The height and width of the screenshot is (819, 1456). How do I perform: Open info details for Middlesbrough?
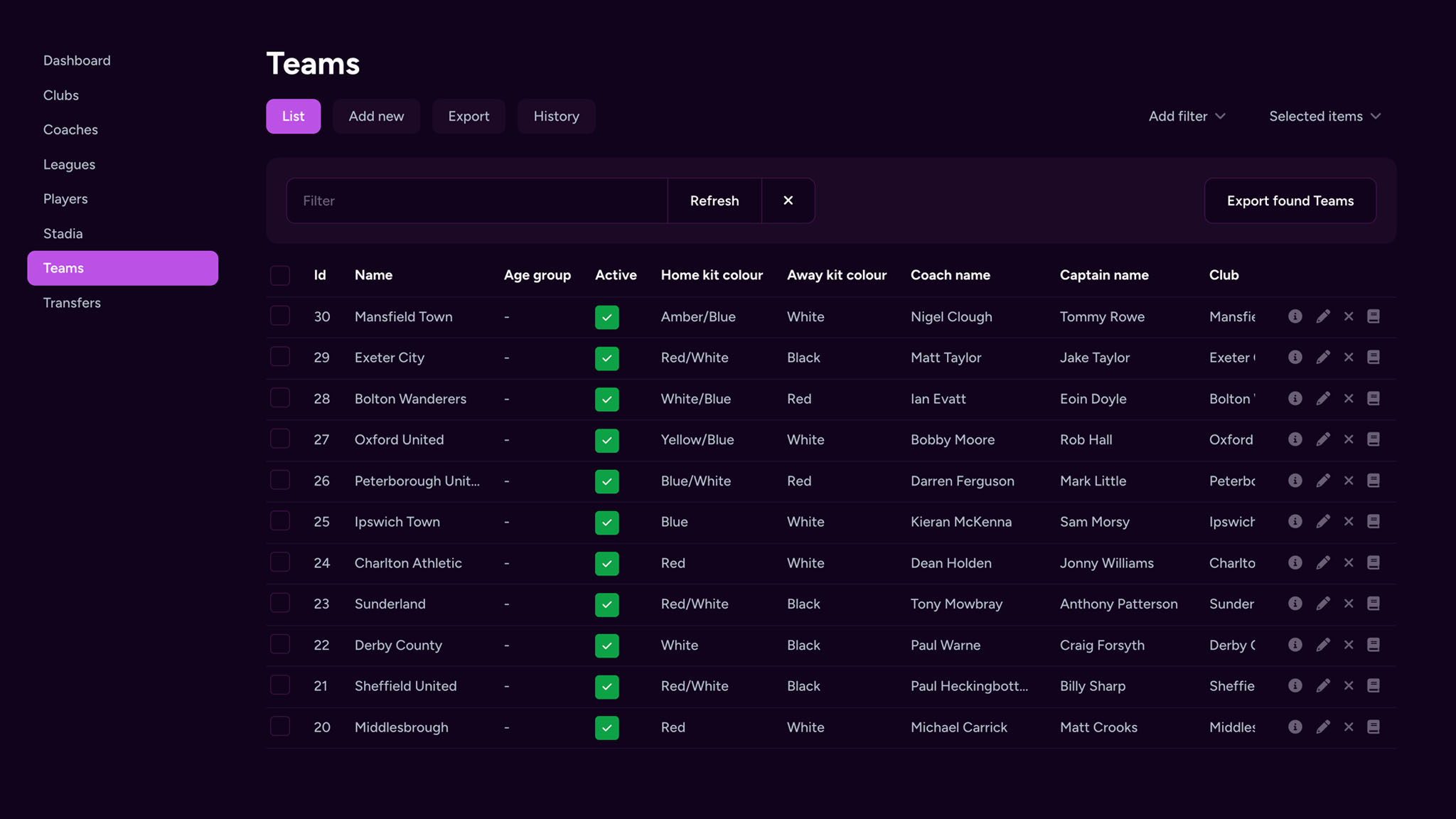point(1295,727)
